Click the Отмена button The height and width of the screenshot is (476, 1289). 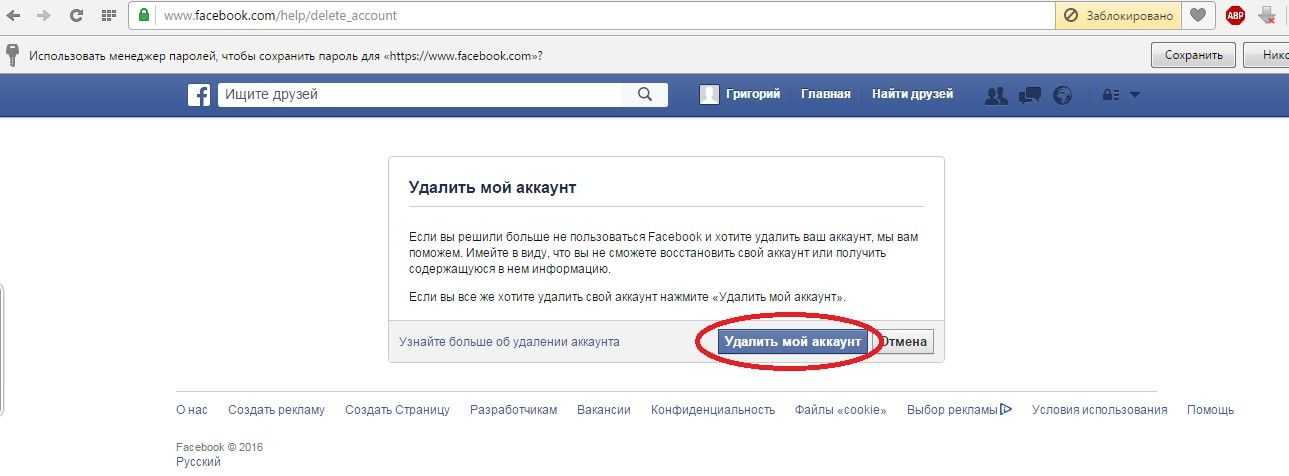[905, 341]
